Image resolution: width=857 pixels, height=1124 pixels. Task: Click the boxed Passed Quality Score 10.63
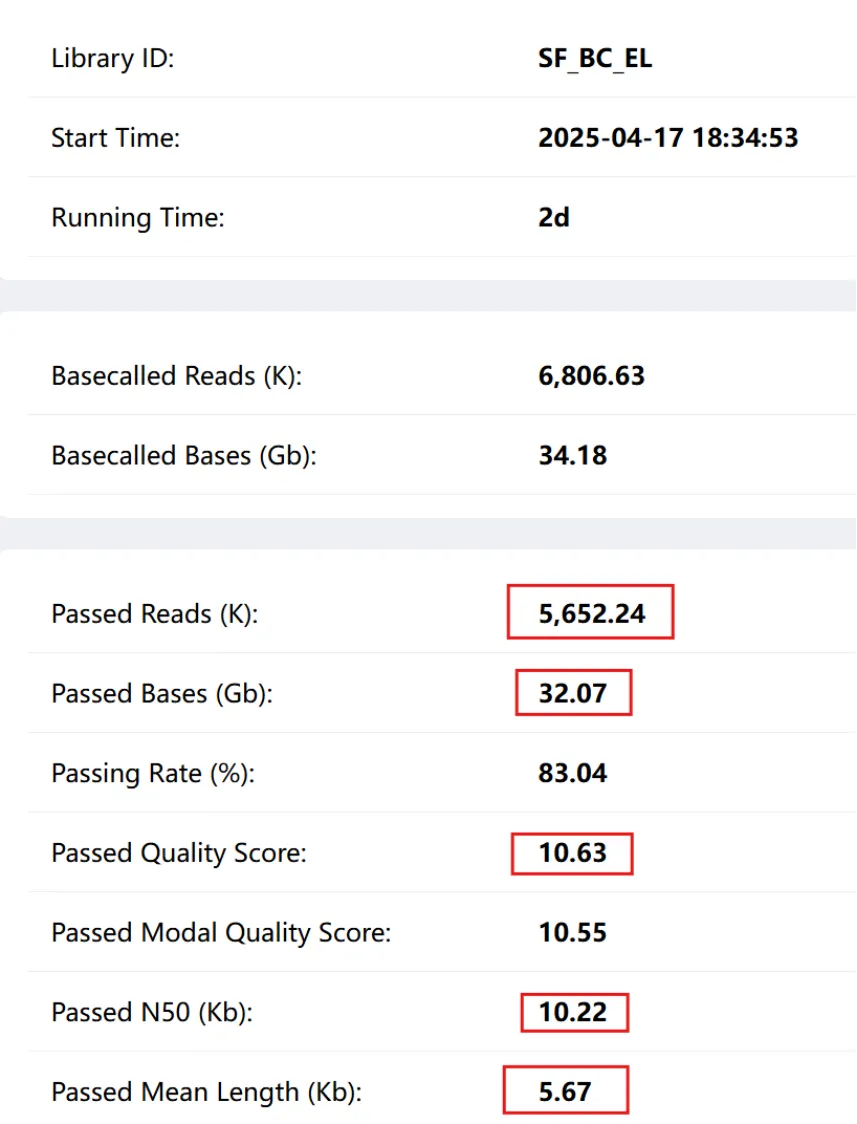(x=573, y=852)
